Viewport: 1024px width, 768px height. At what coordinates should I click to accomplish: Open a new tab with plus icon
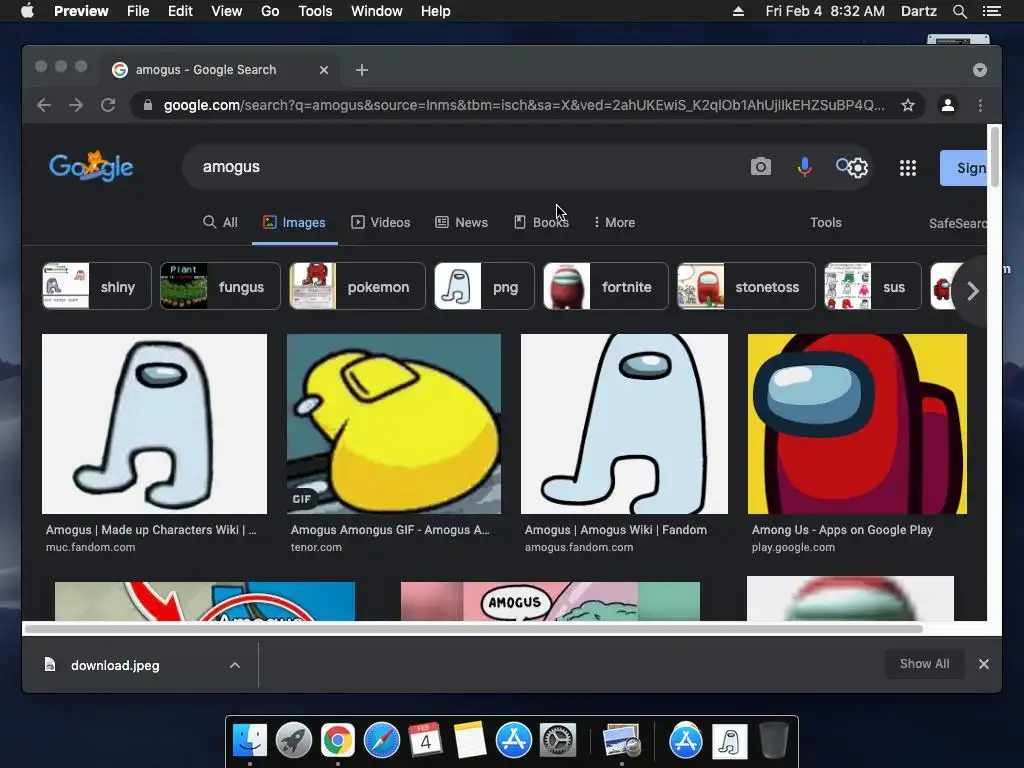(x=362, y=70)
